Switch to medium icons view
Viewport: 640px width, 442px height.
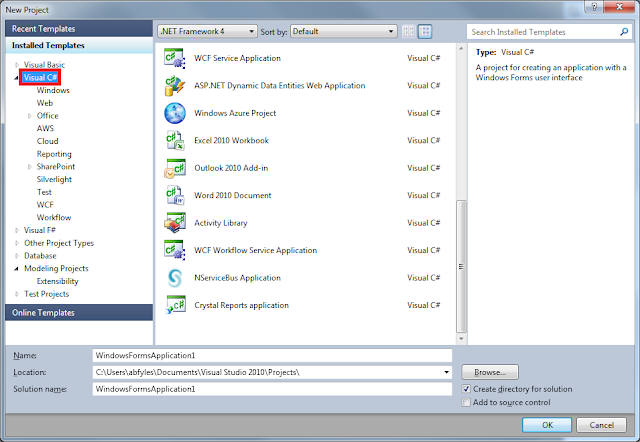pyautogui.click(x=425, y=31)
